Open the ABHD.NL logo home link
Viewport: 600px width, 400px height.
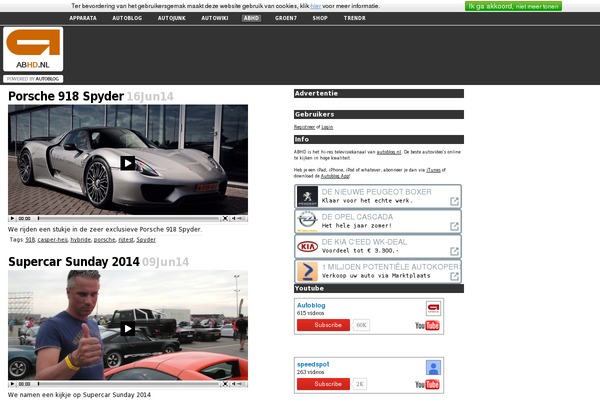click(x=33, y=49)
